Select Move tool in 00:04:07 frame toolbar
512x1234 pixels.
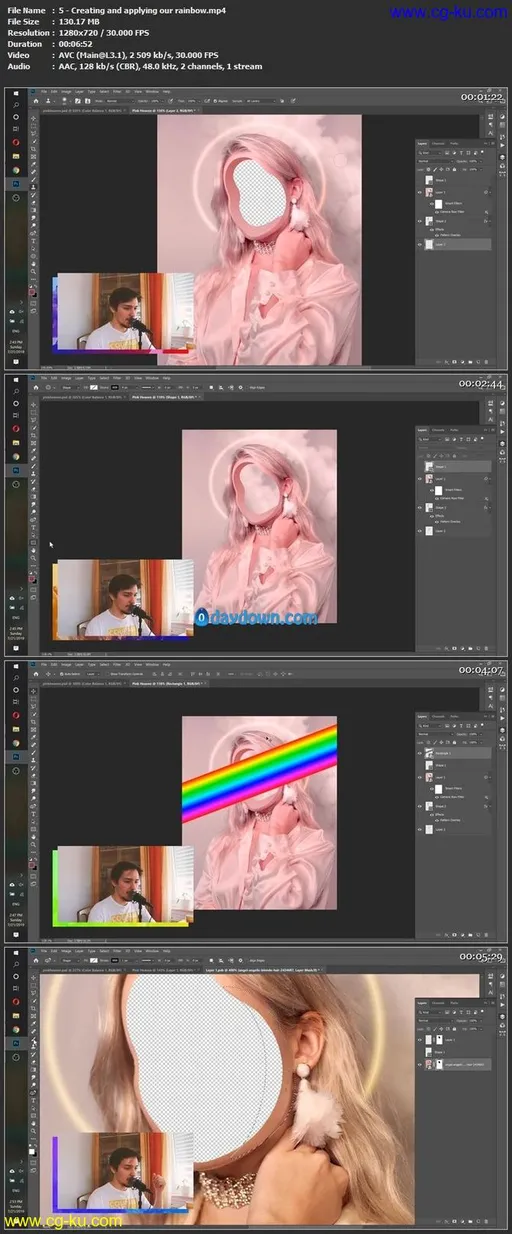coord(33,691)
